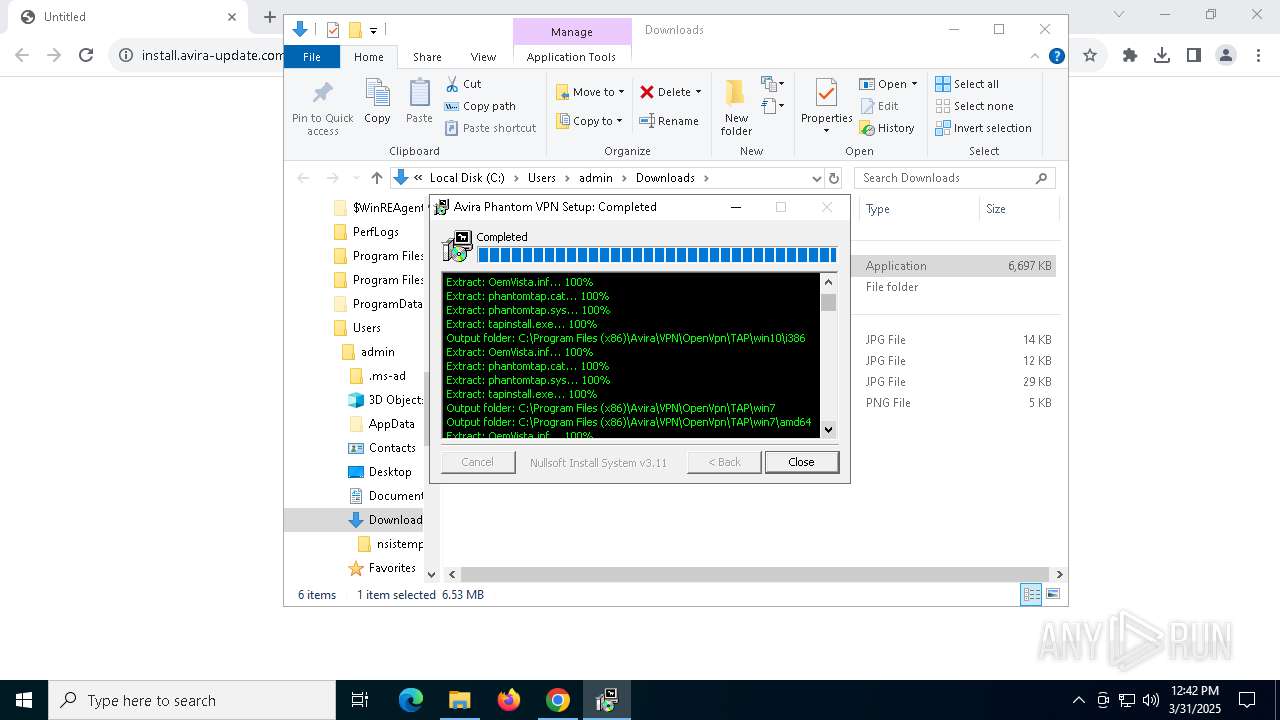Click Paste shortcut command

click(x=491, y=128)
